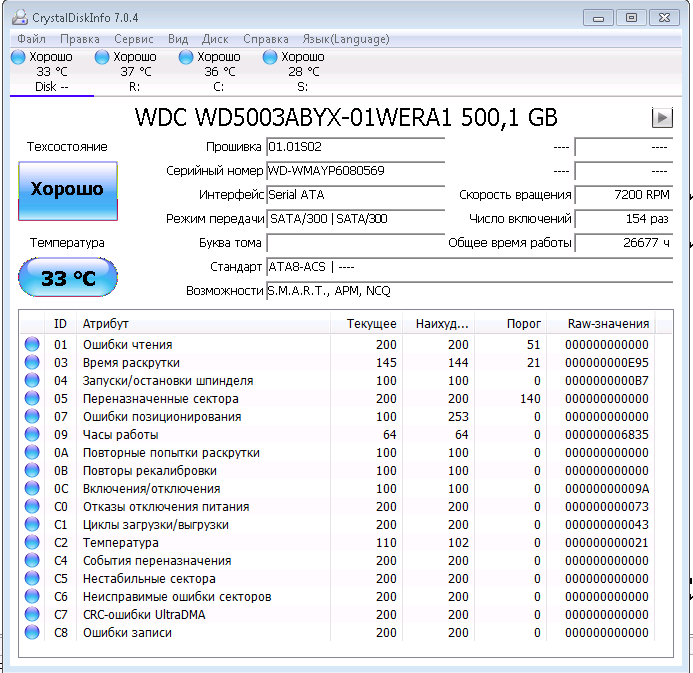Screen dimensions: 693x673
Task: Click the Атрибут column header
Action: click(105, 324)
